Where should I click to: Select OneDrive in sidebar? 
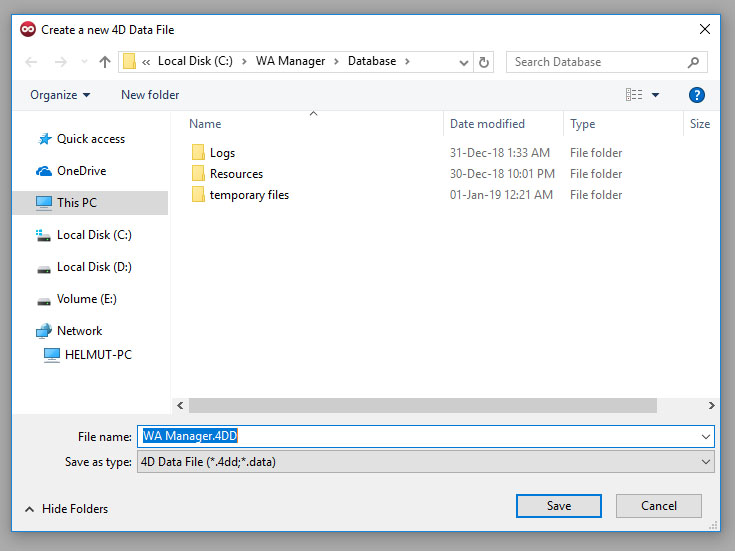[x=82, y=171]
